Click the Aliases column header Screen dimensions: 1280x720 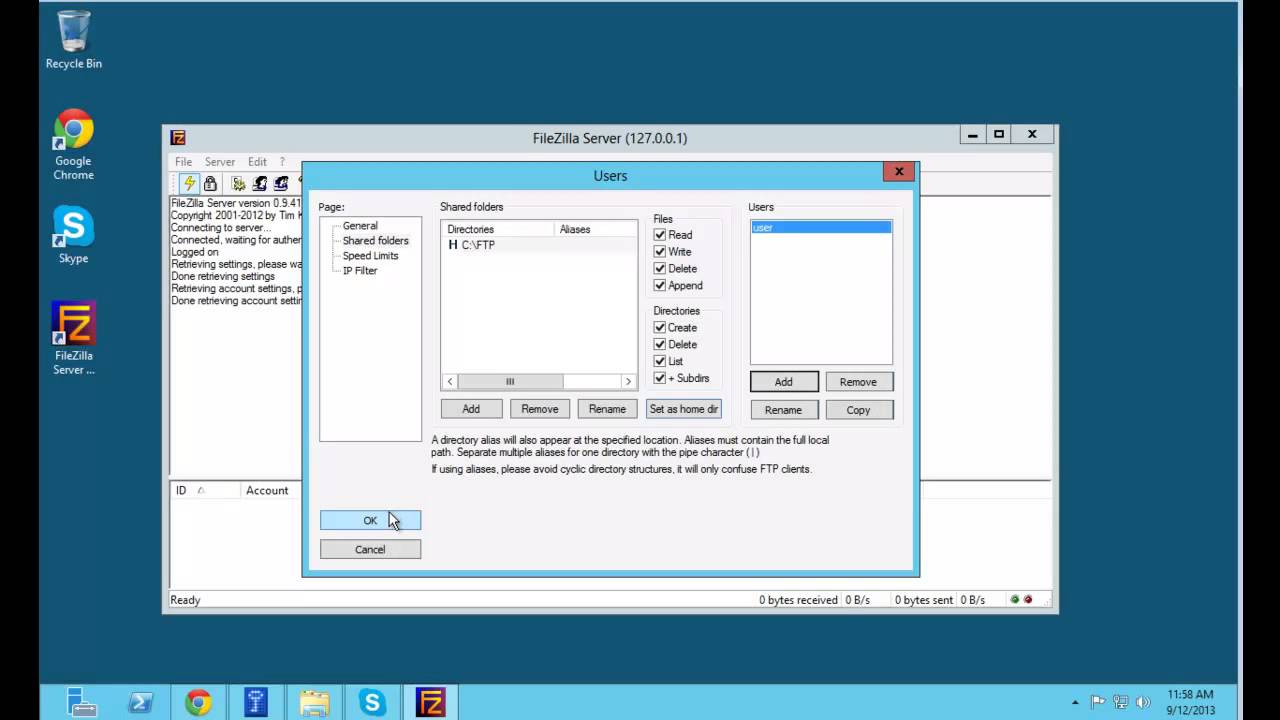tap(595, 229)
